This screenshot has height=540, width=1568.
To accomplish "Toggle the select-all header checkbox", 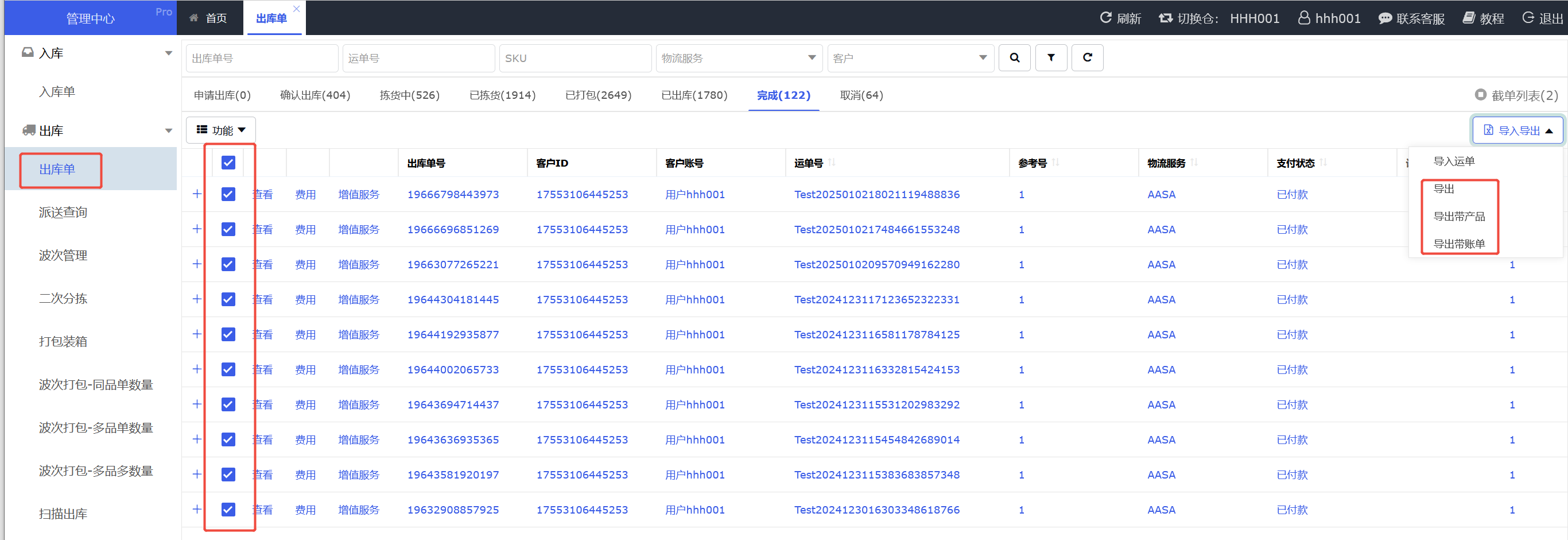I will click(x=228, y=163).
